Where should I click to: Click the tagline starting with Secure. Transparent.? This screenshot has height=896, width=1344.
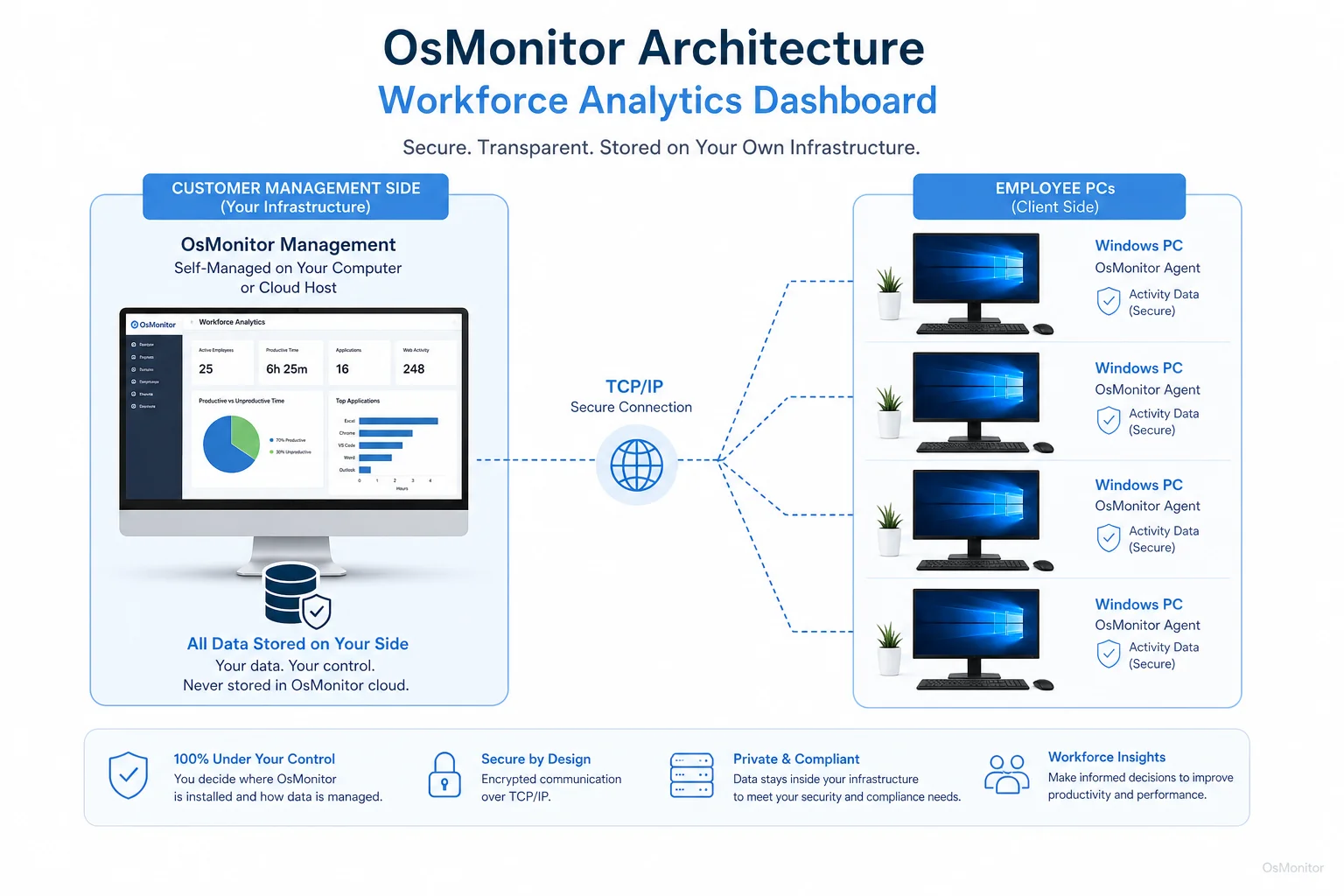pos(661,147)
